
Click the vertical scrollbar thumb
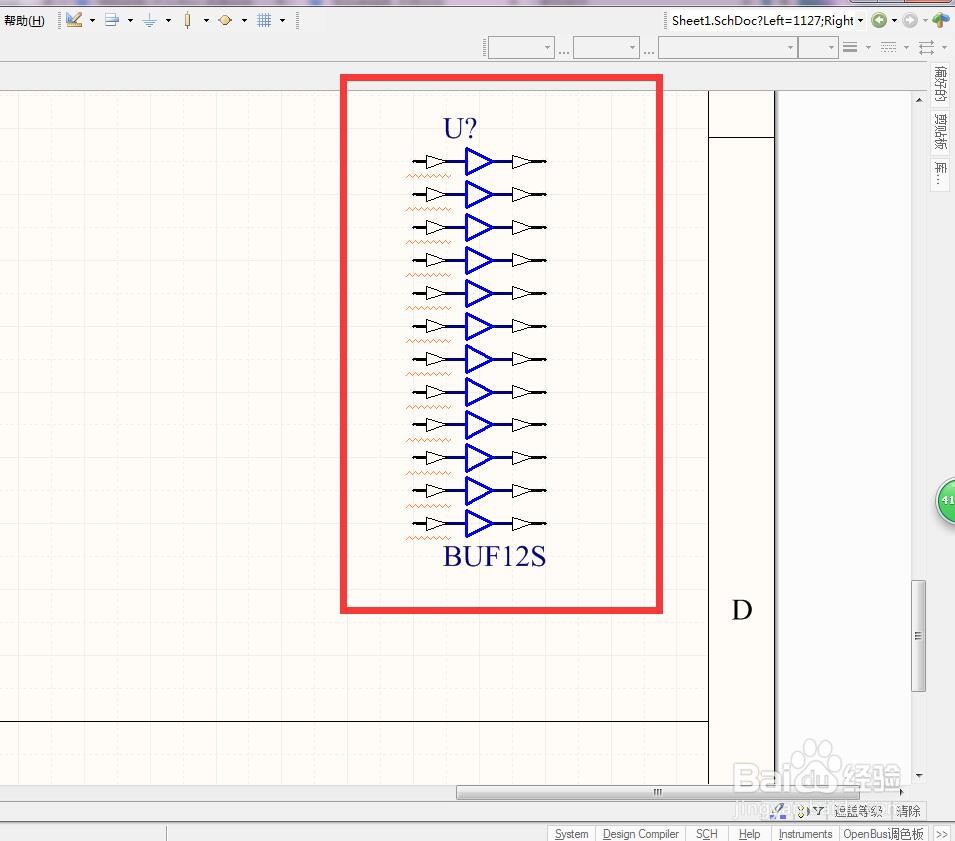pos(918,636)
